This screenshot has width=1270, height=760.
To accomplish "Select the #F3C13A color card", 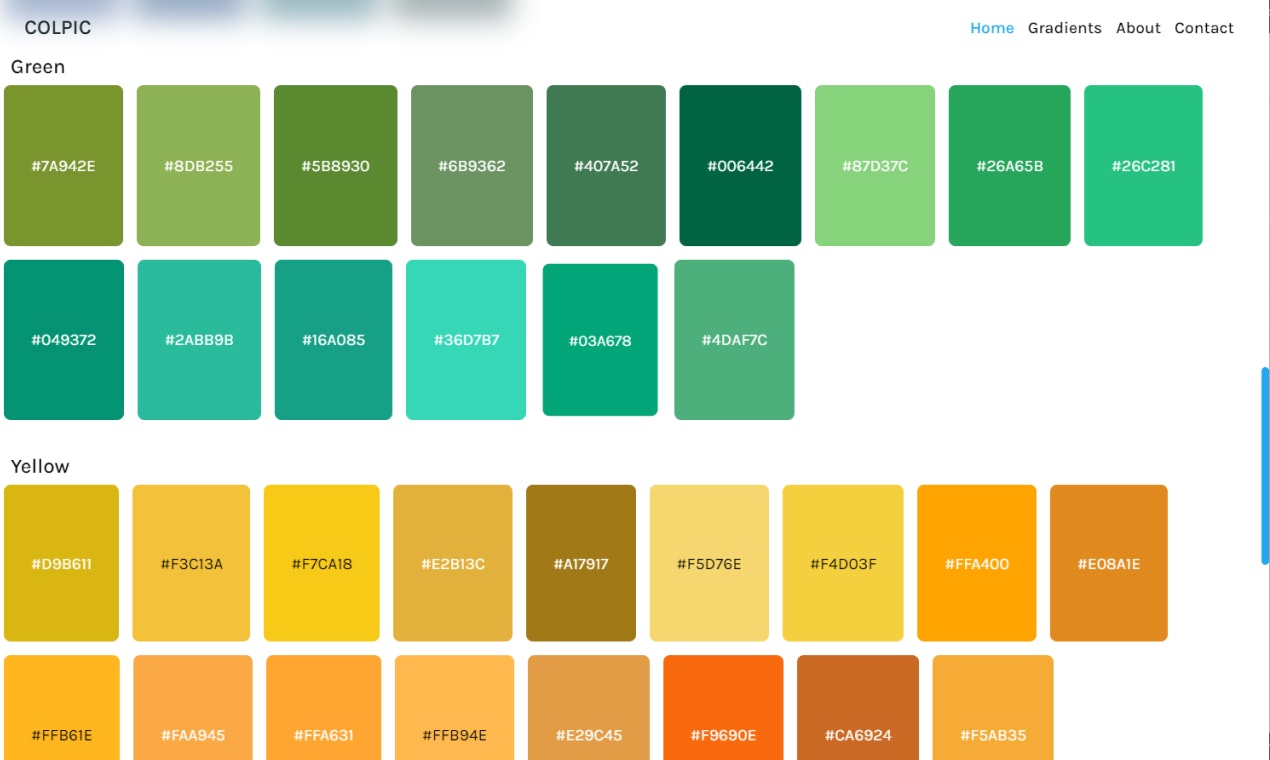I will [x=191, y=563].
